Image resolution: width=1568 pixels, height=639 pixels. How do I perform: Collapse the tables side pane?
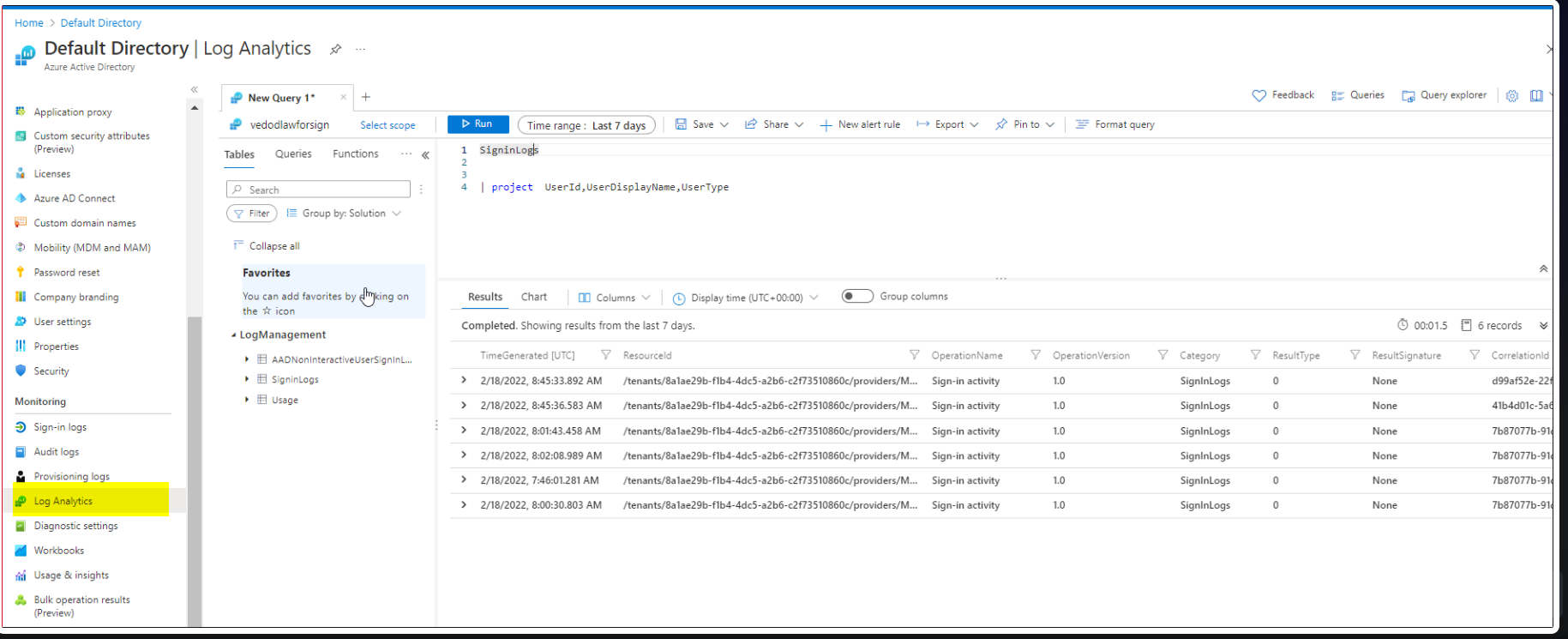coord(425,155)
